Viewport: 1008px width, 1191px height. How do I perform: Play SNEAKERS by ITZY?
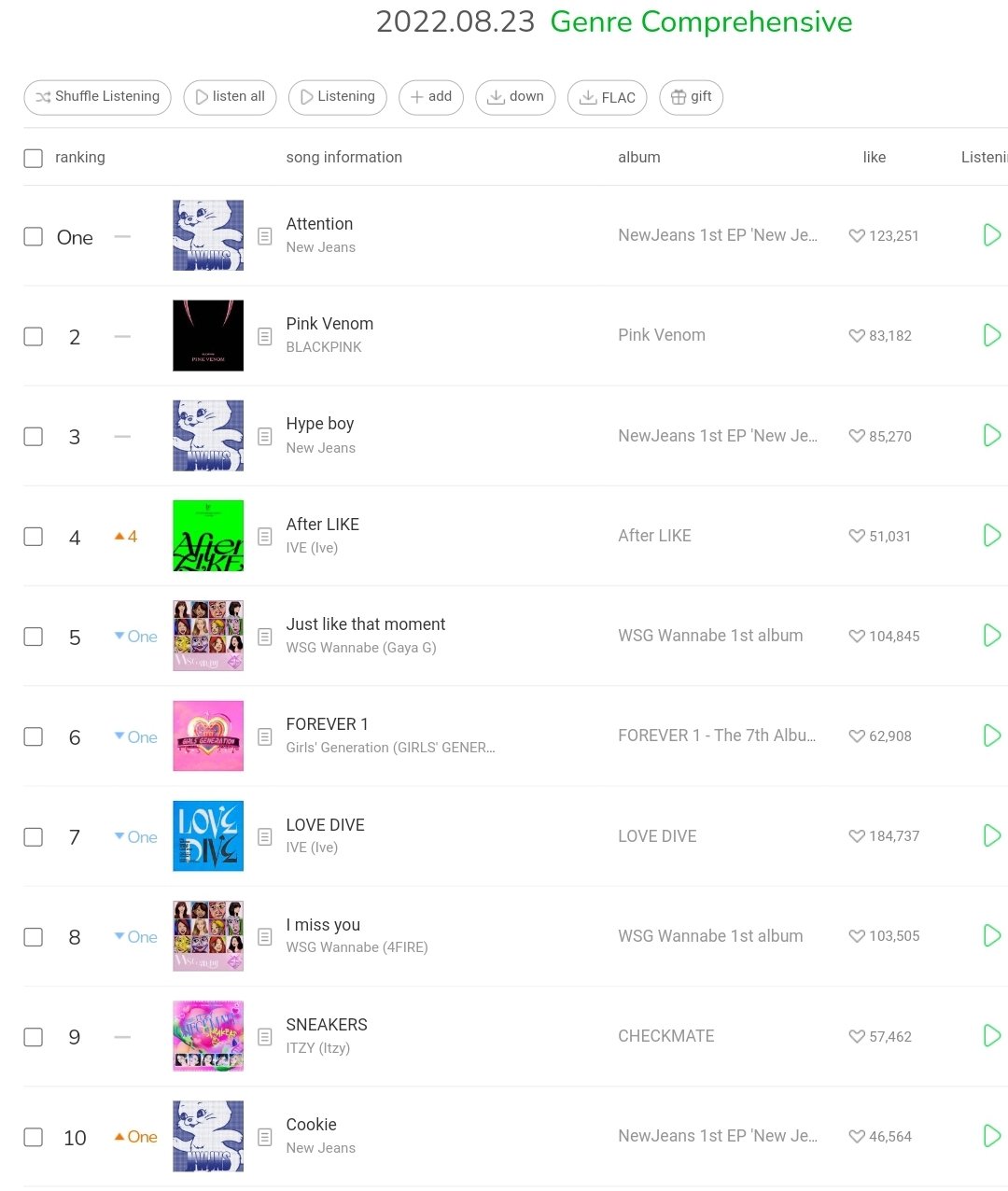992,1036
